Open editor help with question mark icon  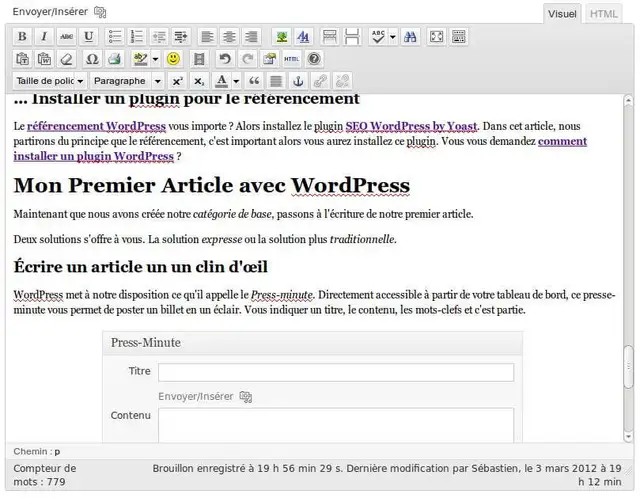[x=313, y=59]
